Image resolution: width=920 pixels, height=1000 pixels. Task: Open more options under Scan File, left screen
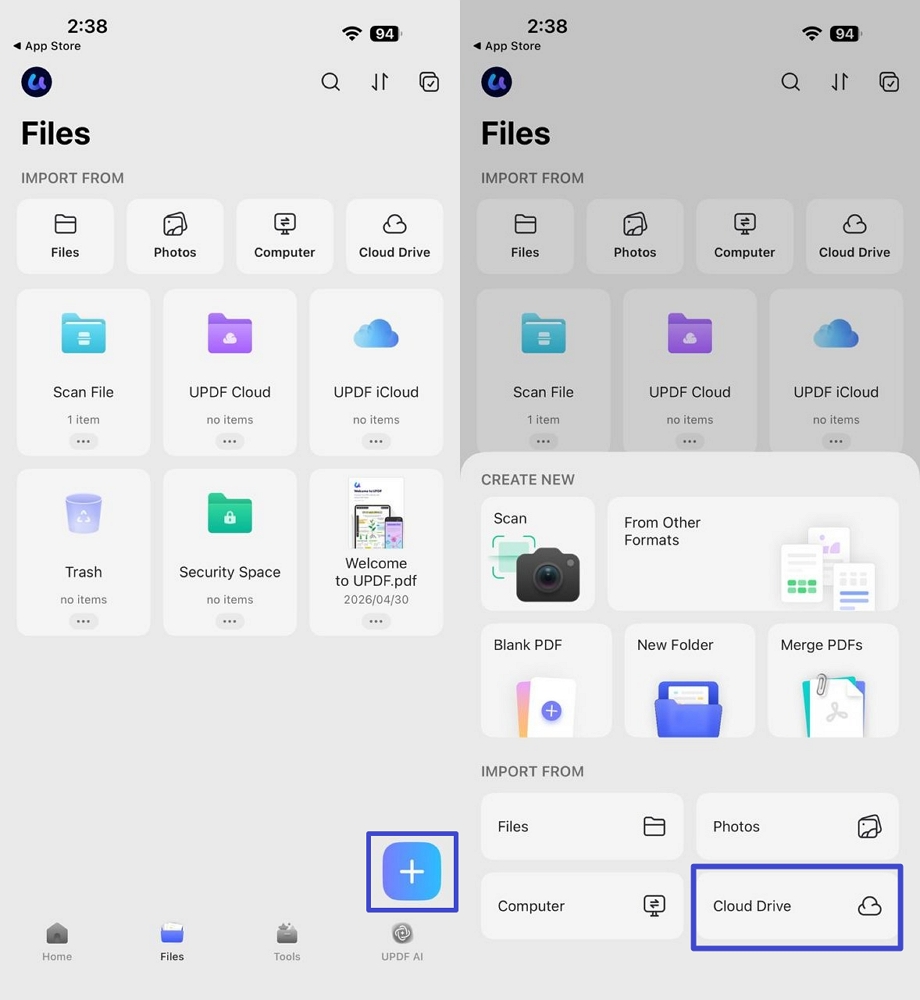pos(84,441)
